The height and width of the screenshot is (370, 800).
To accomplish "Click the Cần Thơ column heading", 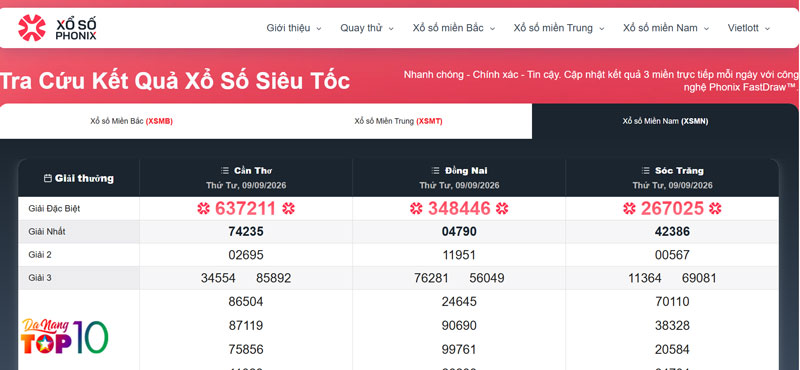I will tap(253, 170).
